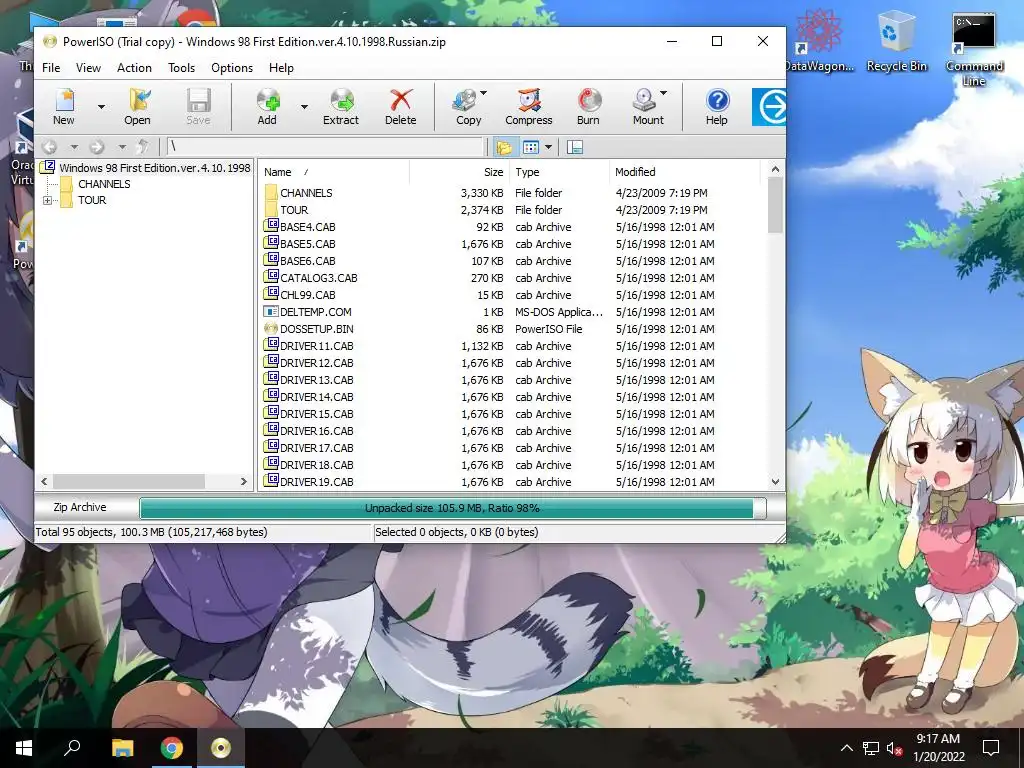Image resolution: width=1024 pixels, height=768 pixels.
Task: Select the CHANNELS folder in file list
Action: tap(306, 193)
